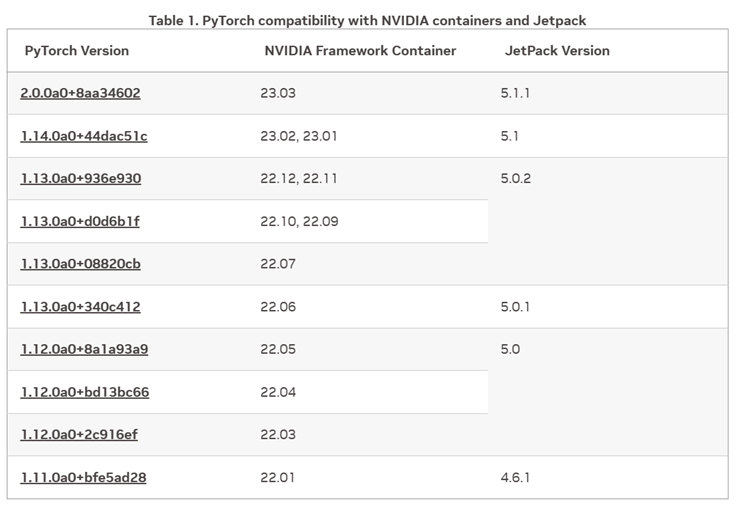The height and width of the screenshot is (506, 736).
Task: Click the 22.12, 22.11 container cell
Action: [297, 178]
